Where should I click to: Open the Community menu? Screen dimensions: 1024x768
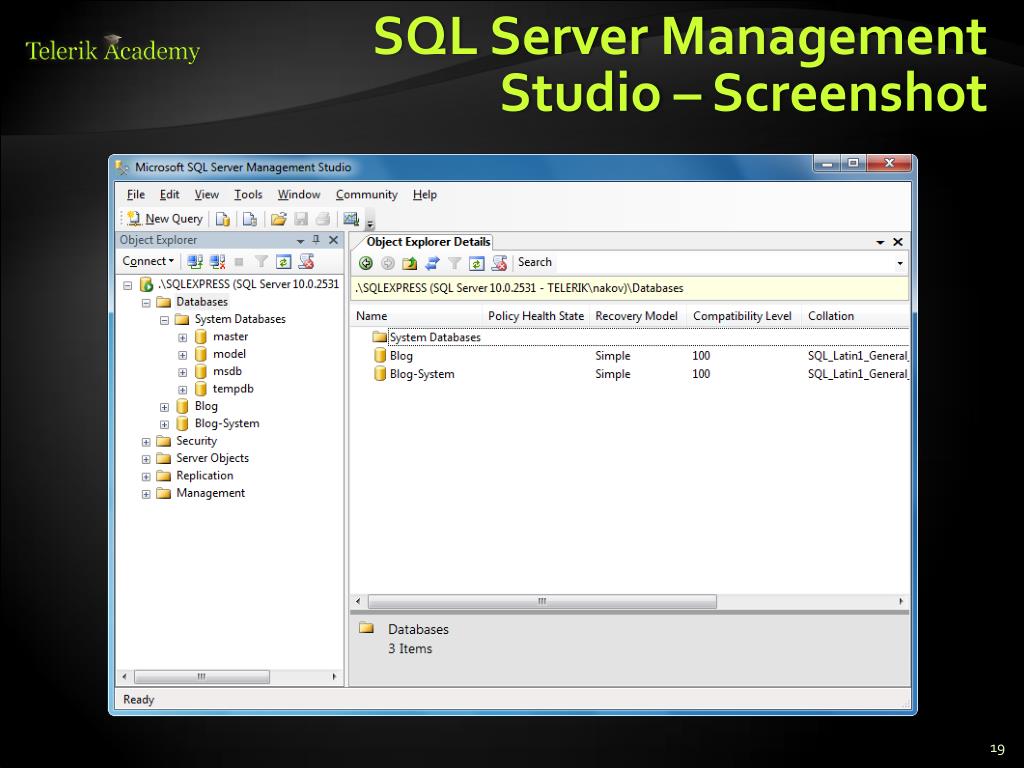tap(366, 195)
